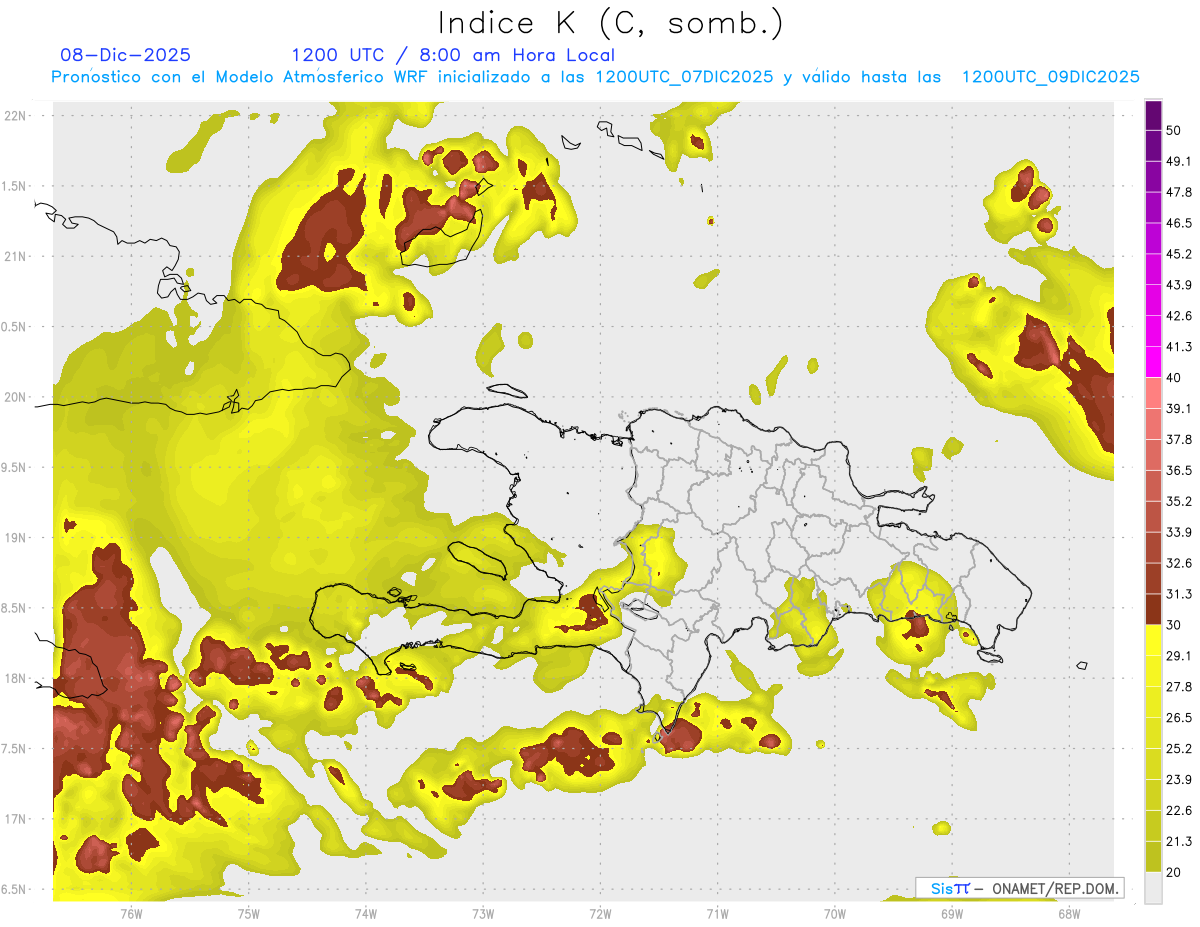The image size is (1200, 927).
Task: Click the legend value "25.2"
Action: (x=1179, y=749)
